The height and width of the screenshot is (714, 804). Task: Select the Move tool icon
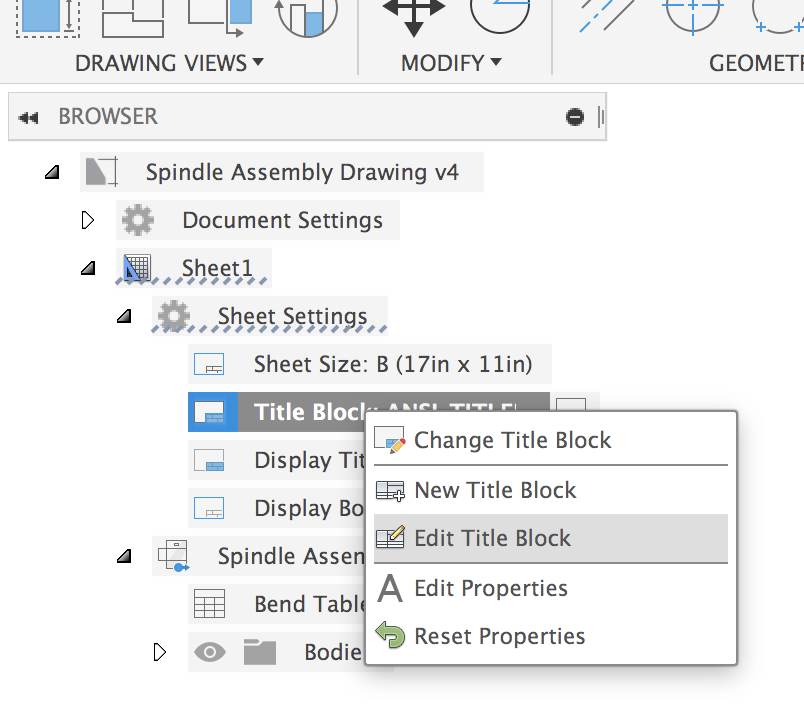tap(414, 18)
